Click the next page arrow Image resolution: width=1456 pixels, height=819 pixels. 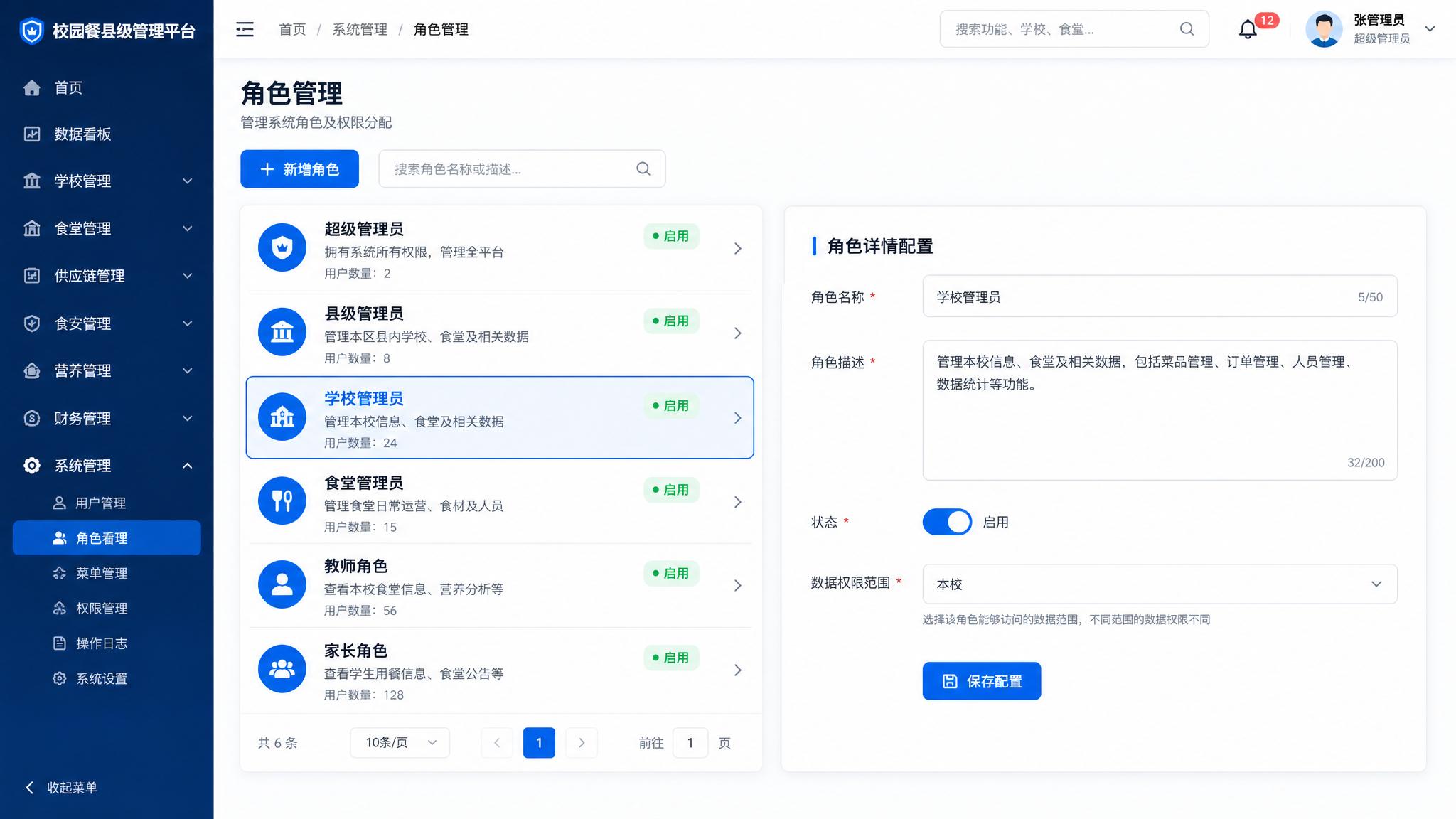point(582,742)
